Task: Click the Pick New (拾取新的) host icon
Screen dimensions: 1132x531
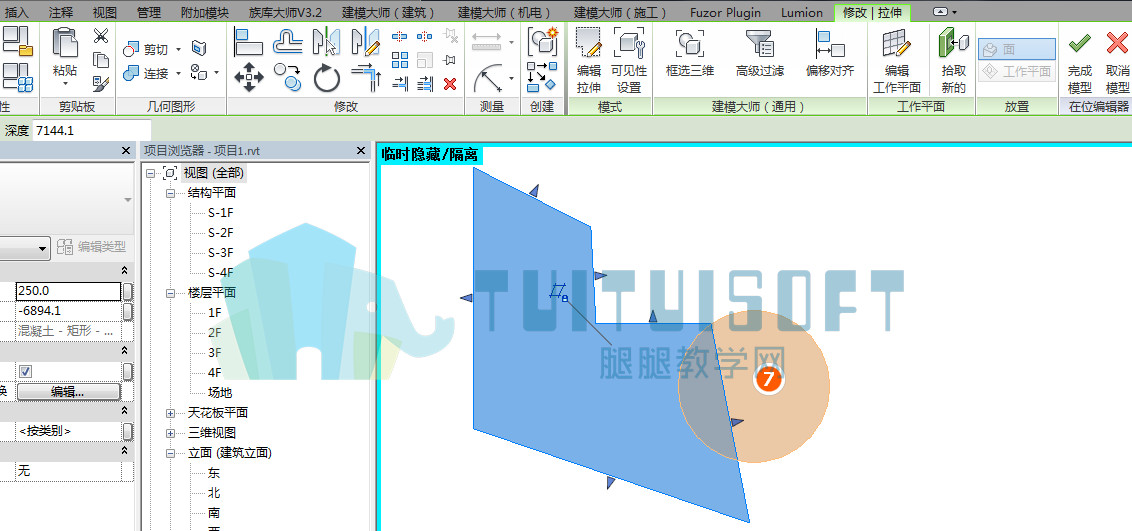Action: (954, 43)
